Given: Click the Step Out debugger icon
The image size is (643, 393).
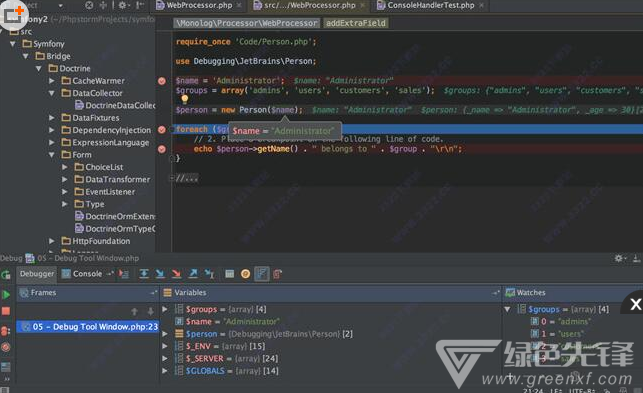Looking at the screenshot, I should pyautogui.click(x=193, y=274).
